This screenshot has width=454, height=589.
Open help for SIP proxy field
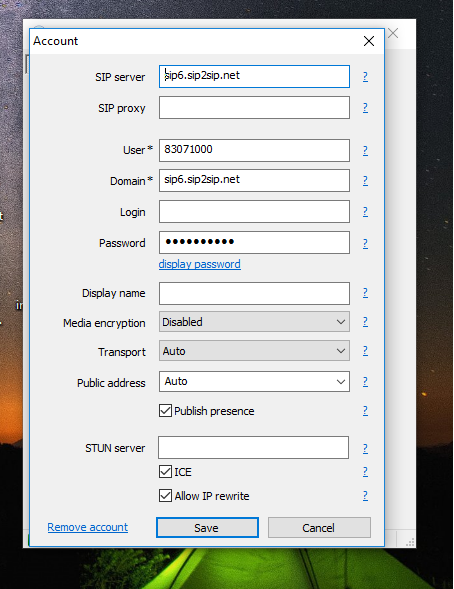pyautogui.click(x=365, y=108)
